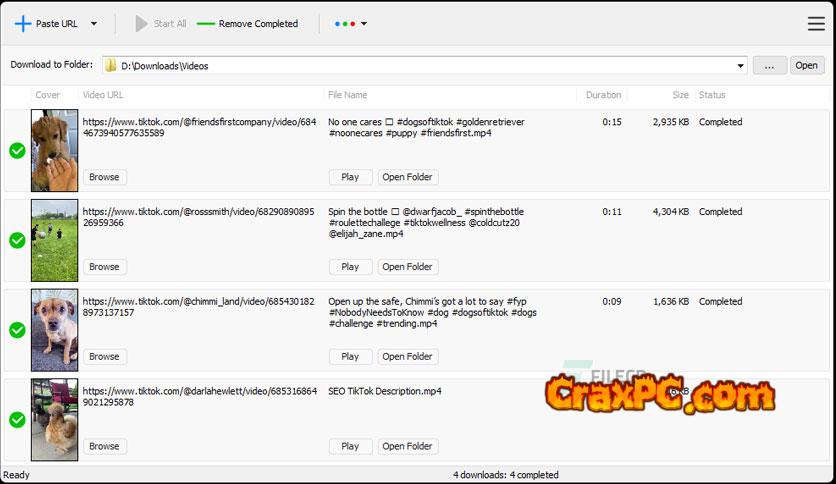Viewport: 836px width, 484px height.
Task: Play the SEO TikTok Description video
Action: coord(350,446)
